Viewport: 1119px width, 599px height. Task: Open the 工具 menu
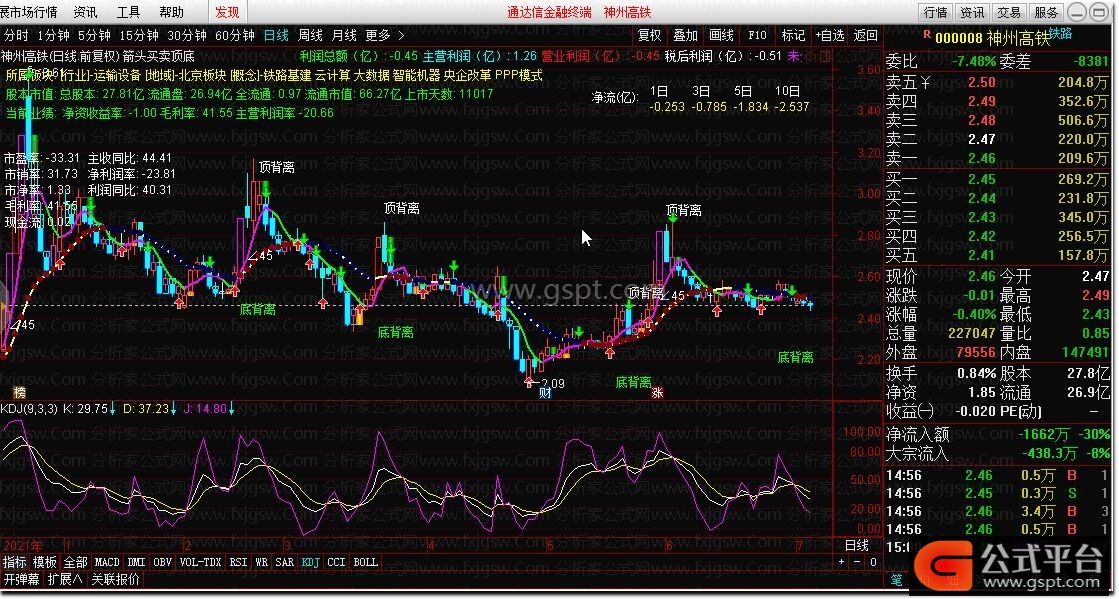click(x=128, y=12)
